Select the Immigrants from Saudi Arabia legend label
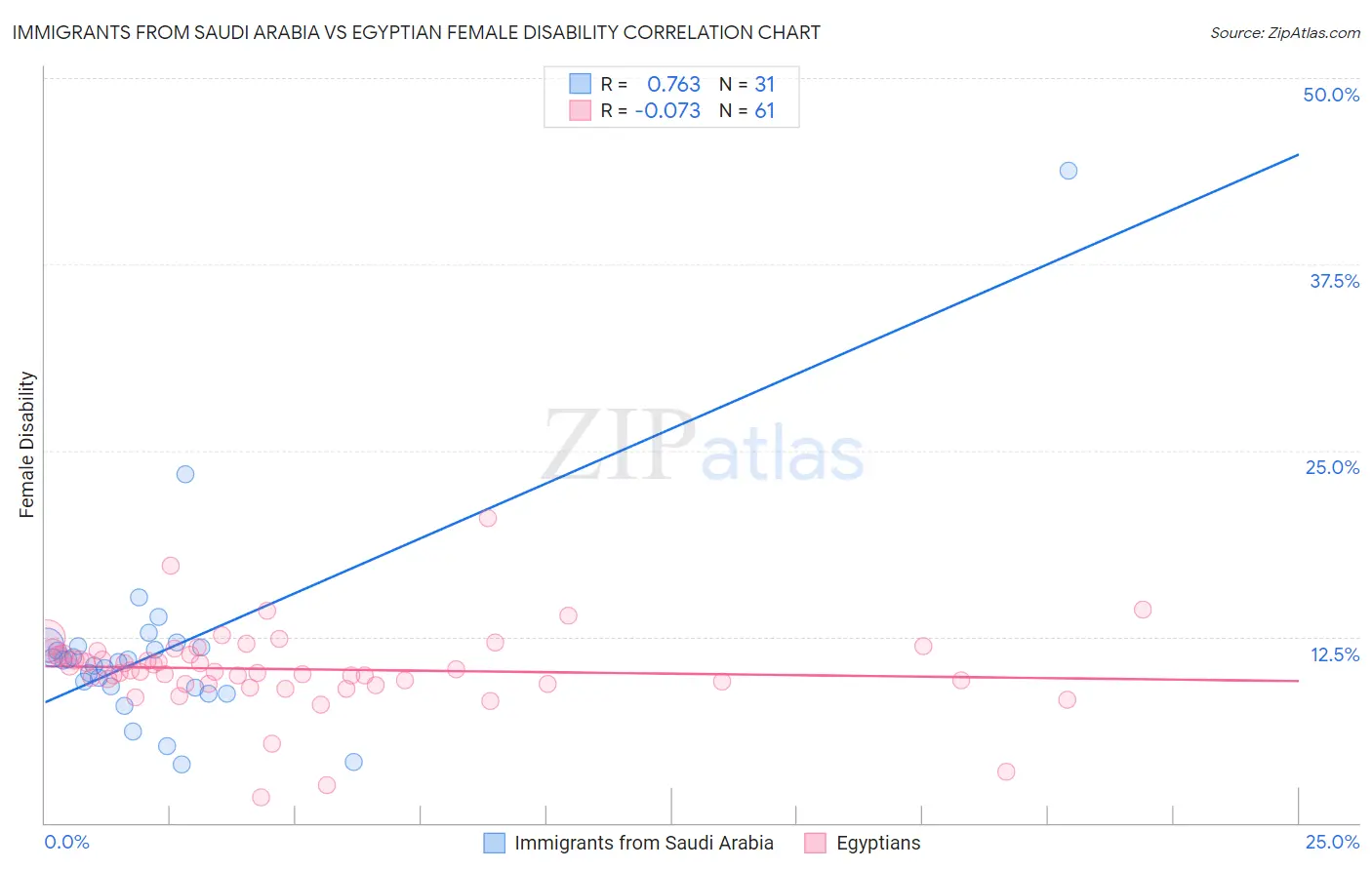Screen dimensions: 1372x870 644,843
